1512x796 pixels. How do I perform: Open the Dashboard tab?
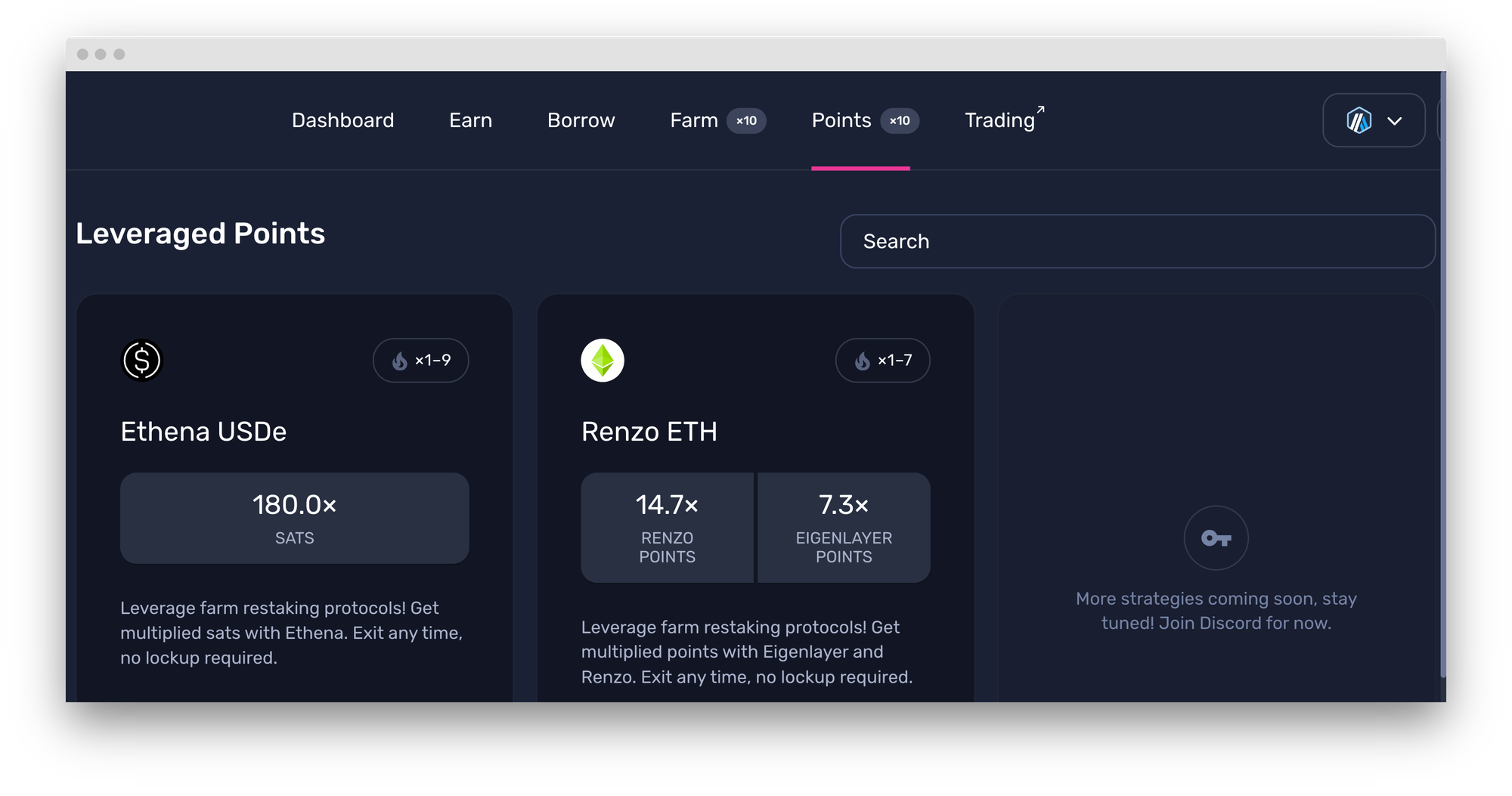[x=342, y=121]
